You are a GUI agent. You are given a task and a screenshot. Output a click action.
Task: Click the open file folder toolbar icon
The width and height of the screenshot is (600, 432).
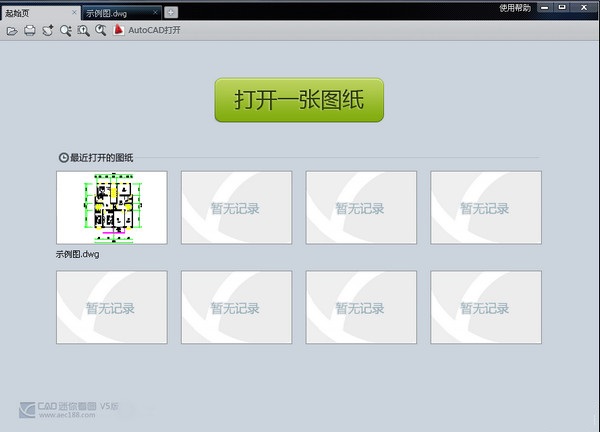[12, 31]
